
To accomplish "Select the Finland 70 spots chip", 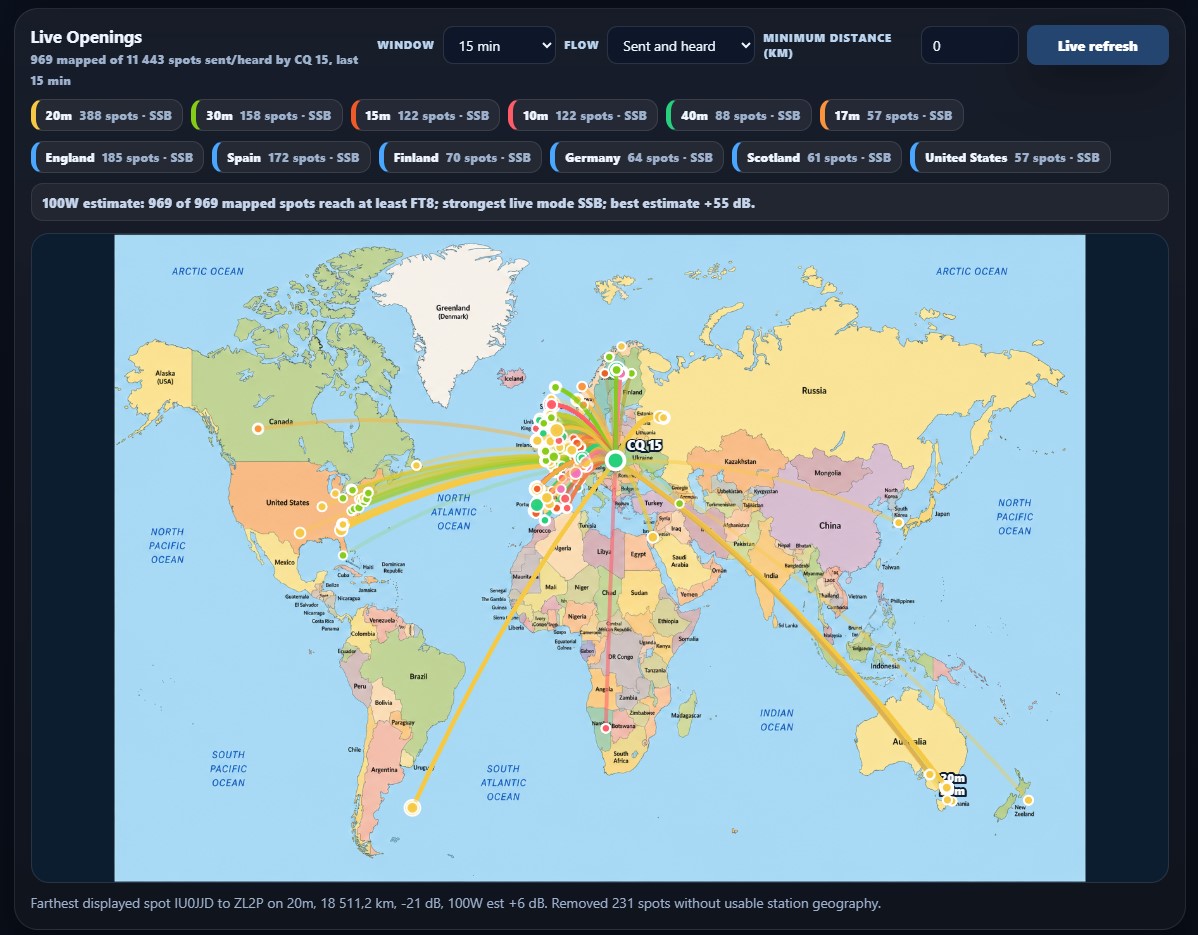I will pyautogui.click(x=461, y=157).
